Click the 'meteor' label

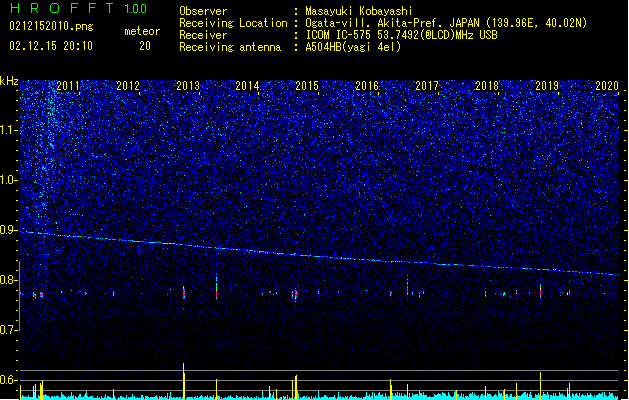click(142, 31)
